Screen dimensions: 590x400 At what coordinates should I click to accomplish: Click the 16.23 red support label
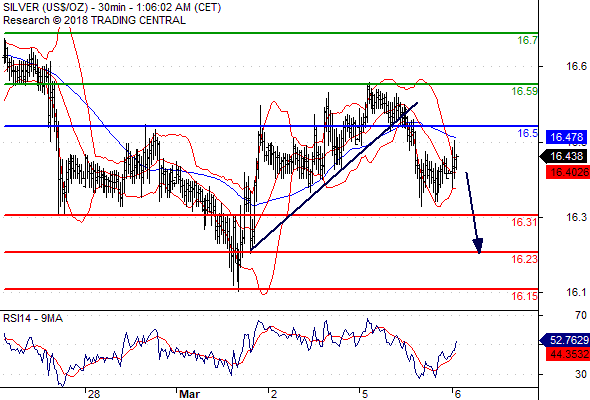coord(524,259)
